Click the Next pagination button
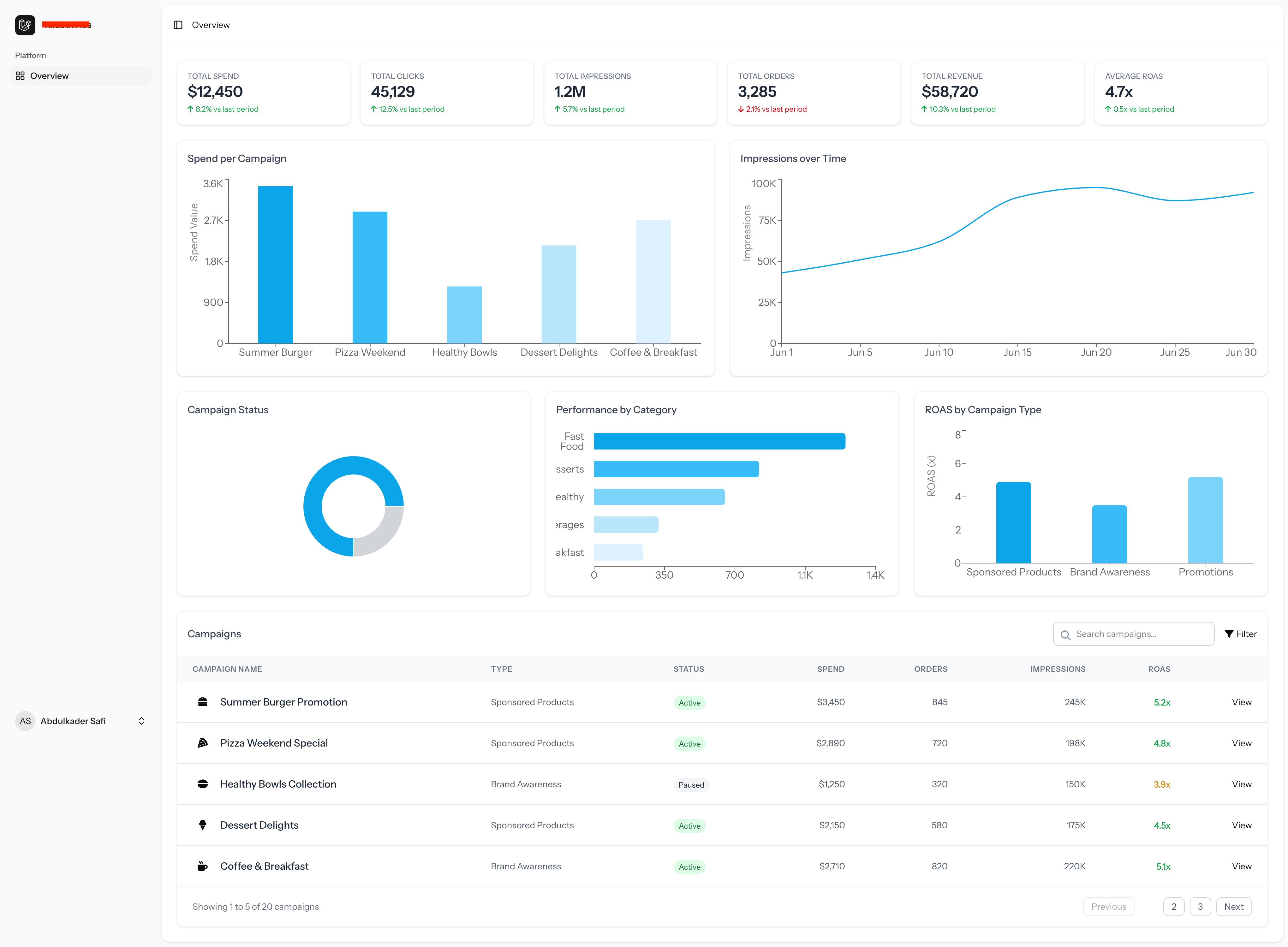This screenshot has height=947, width=1288. click(x=1234, y=907)
